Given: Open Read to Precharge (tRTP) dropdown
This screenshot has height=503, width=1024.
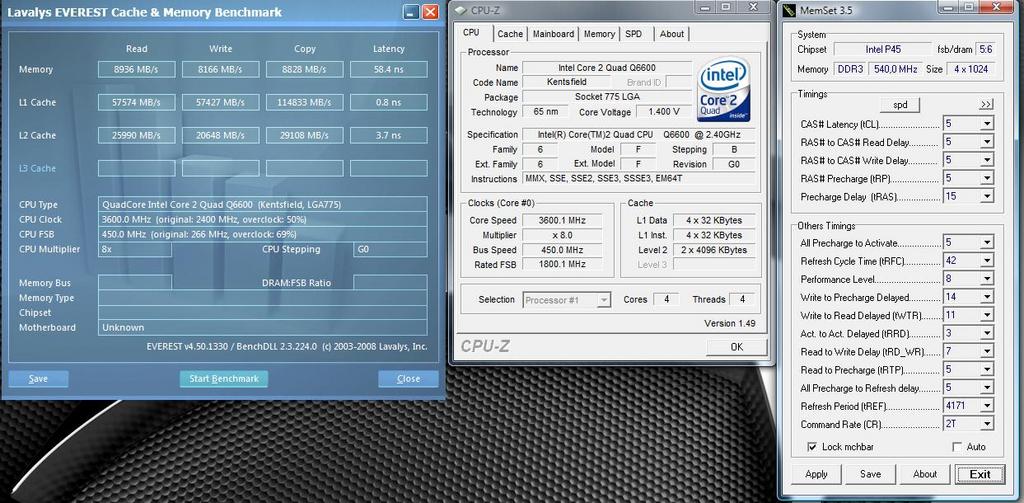Looking at the screenshot, I should tap(986, 370).
